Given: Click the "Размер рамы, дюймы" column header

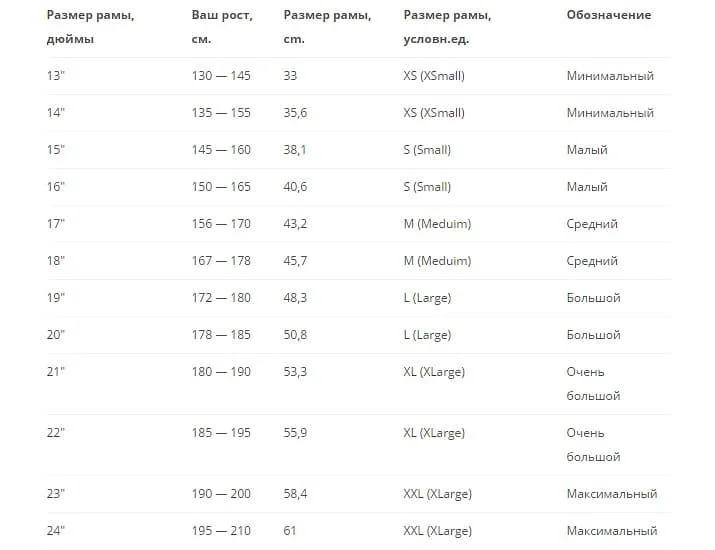Looking at the screenshot, I should pyautogui.click(x=91, y=27).
